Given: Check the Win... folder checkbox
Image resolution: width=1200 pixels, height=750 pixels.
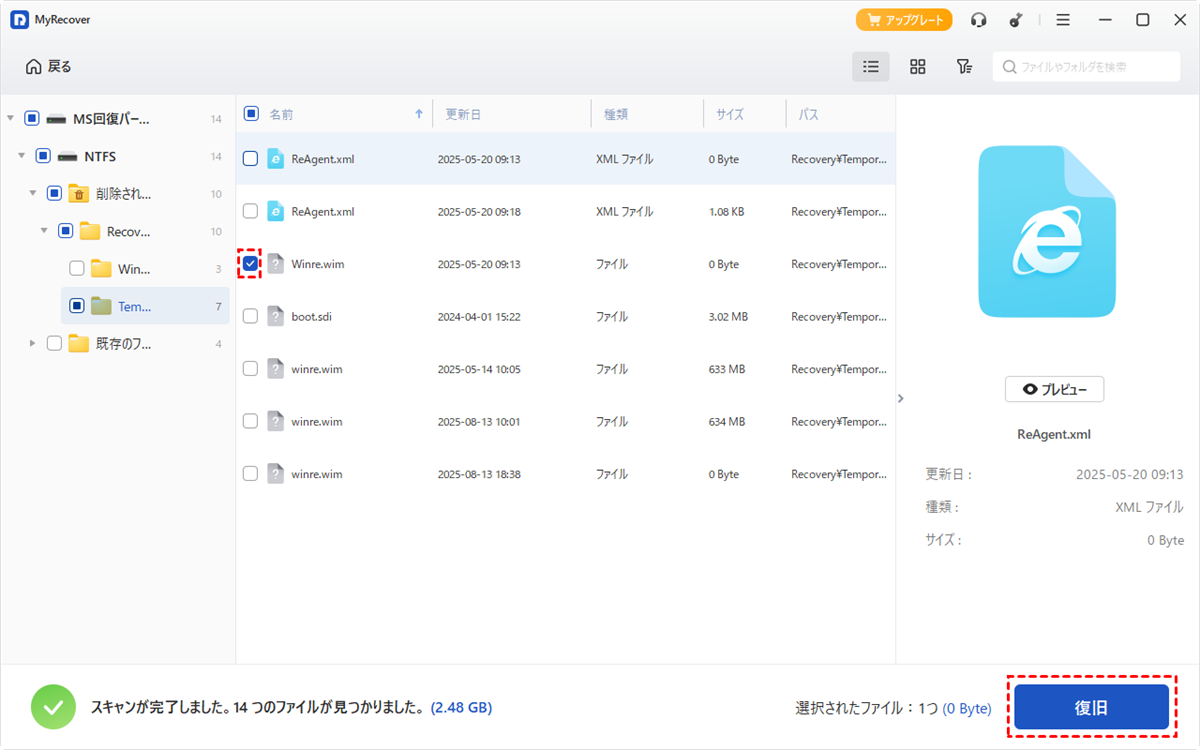Looking at the screenshot, I should pyautogui.click(x=77, y=268).
